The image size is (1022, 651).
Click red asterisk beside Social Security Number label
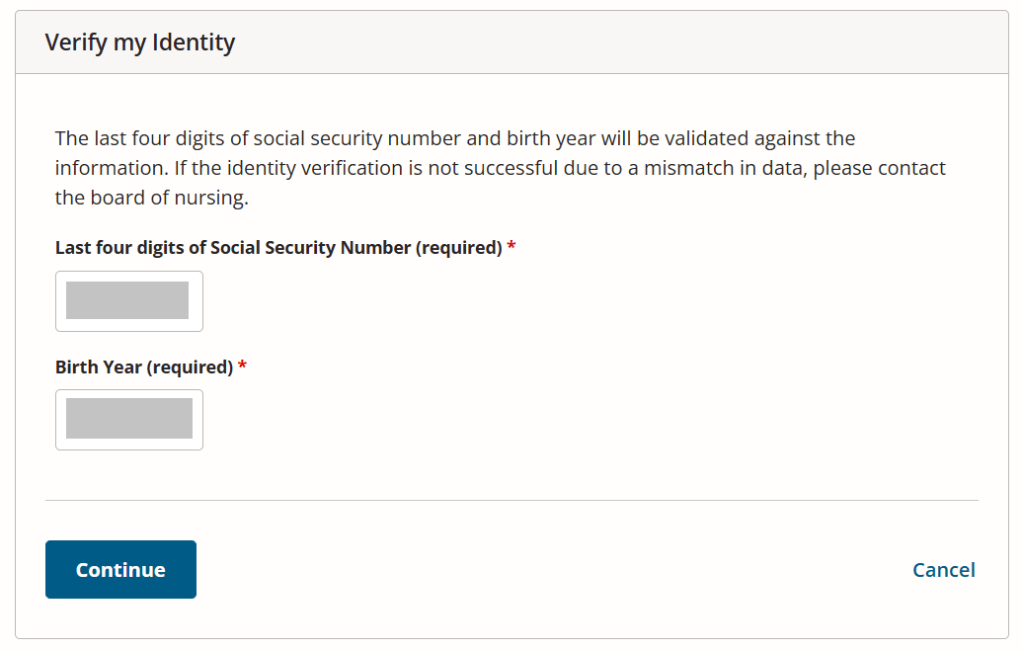pos(511,247)
